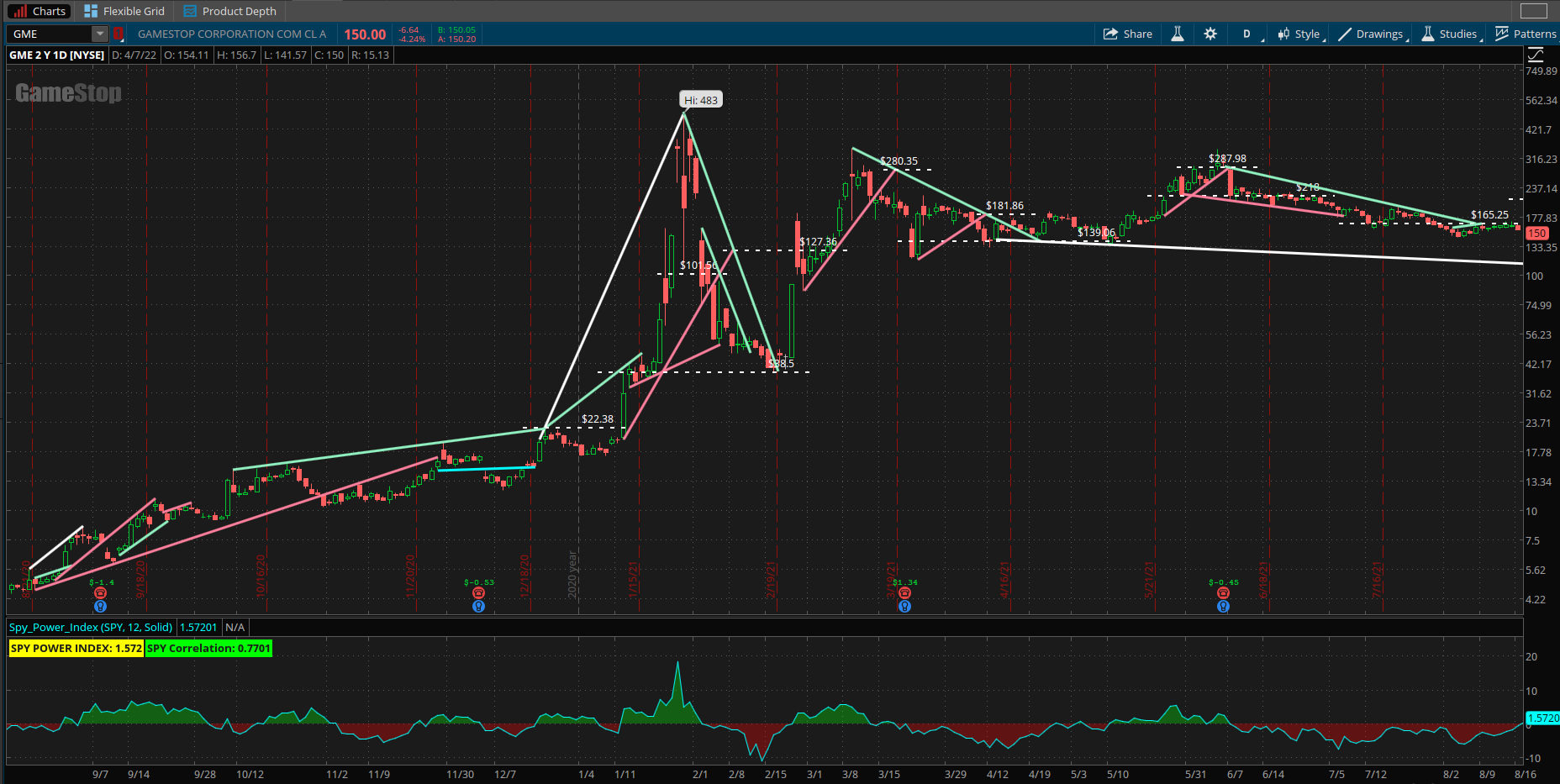Click the $127.36 price level label
1560x784 pixels.
point(818,241)
